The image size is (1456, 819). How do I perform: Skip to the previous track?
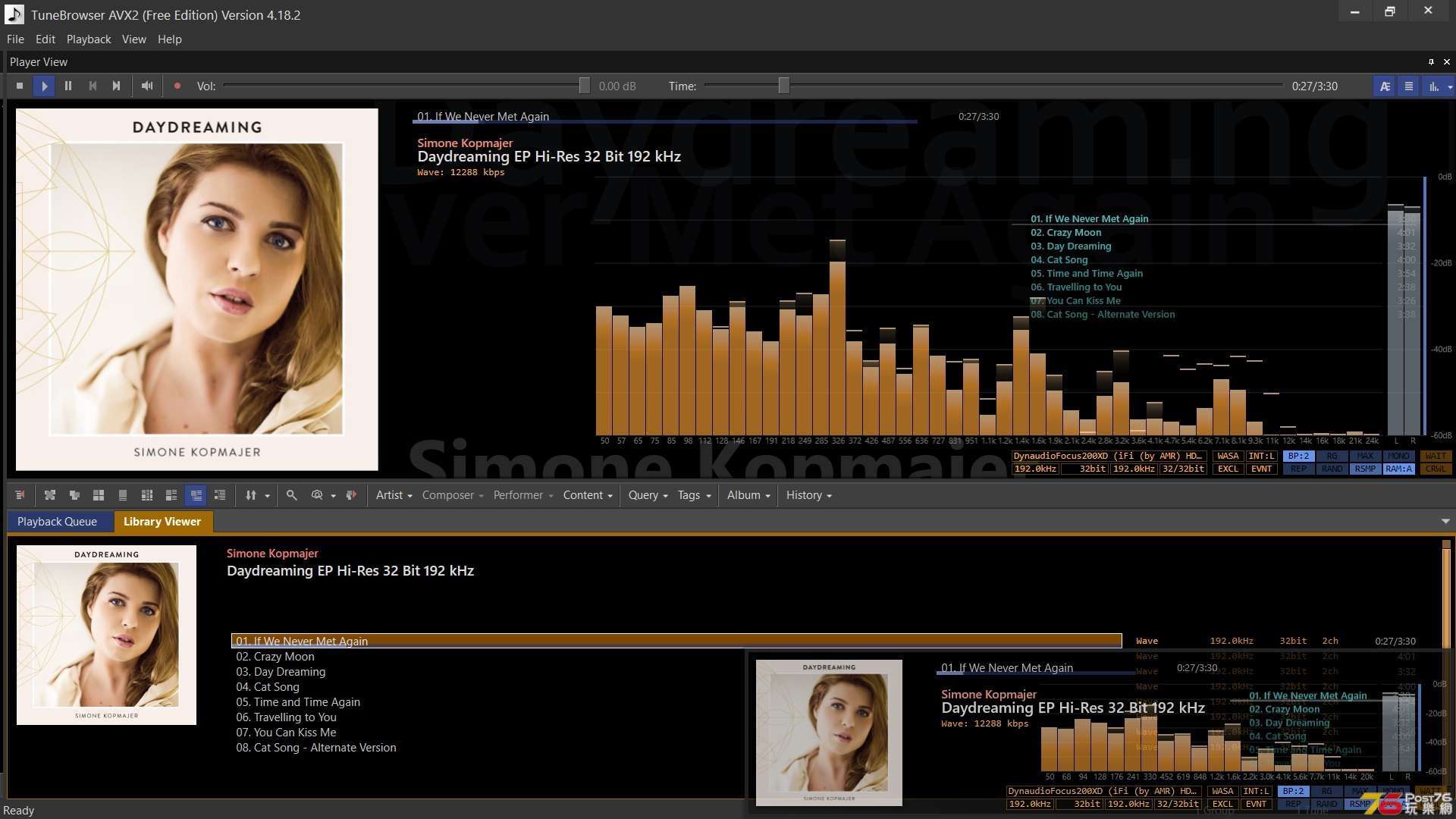(93, 86)
